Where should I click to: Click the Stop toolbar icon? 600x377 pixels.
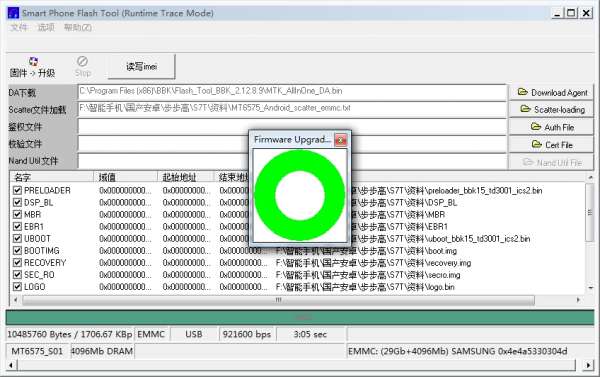tap(82, 61)
